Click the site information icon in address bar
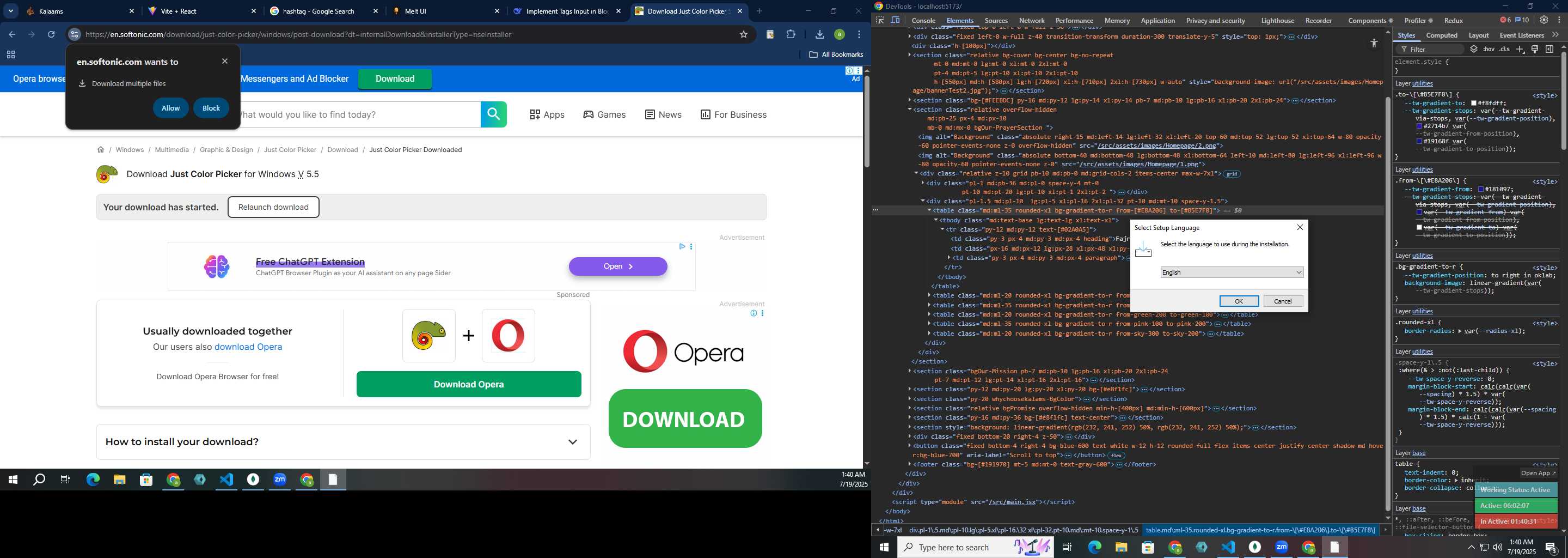 point(74,35)
